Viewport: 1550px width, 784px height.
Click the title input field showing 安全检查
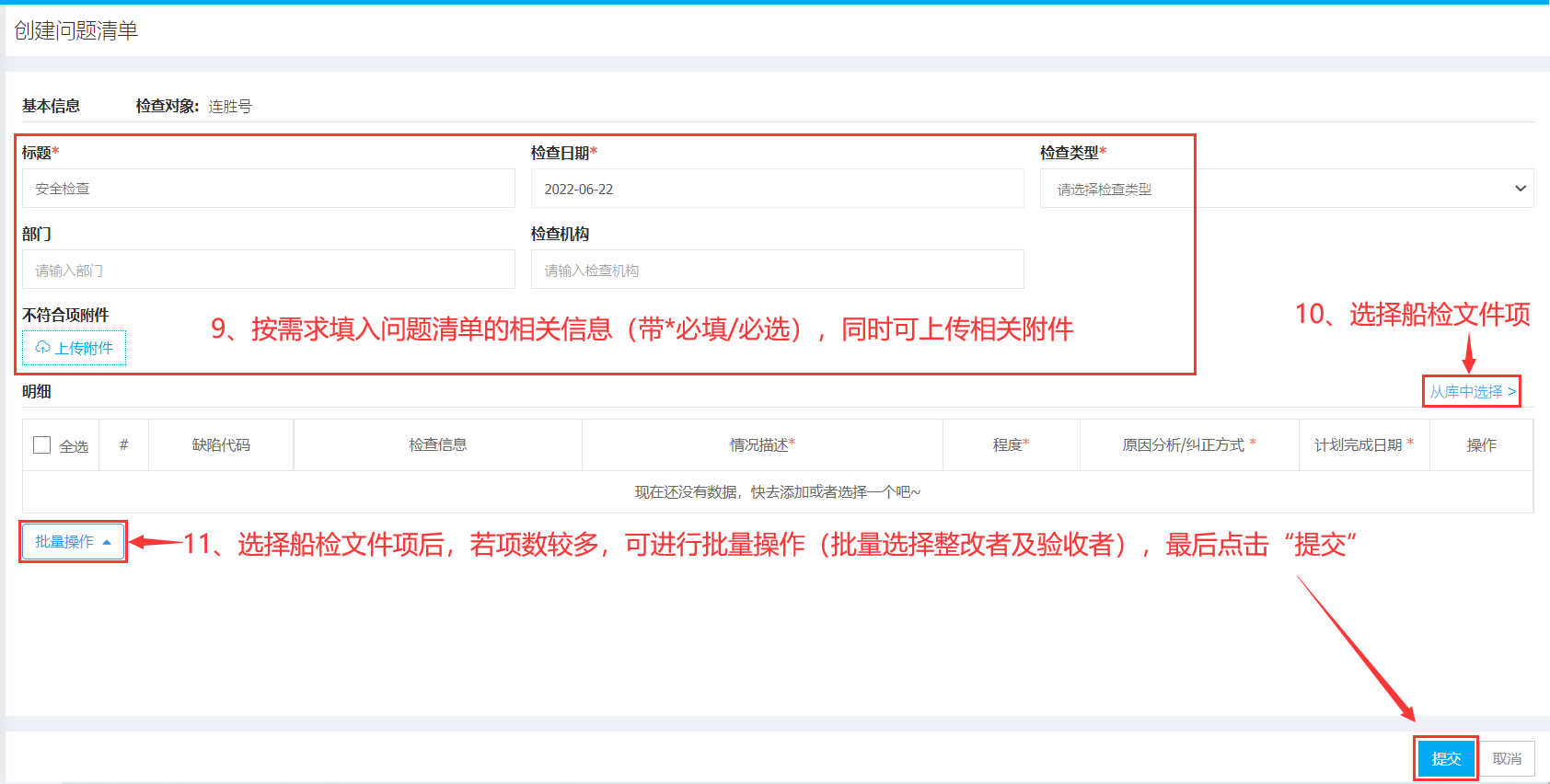(269, 189)
